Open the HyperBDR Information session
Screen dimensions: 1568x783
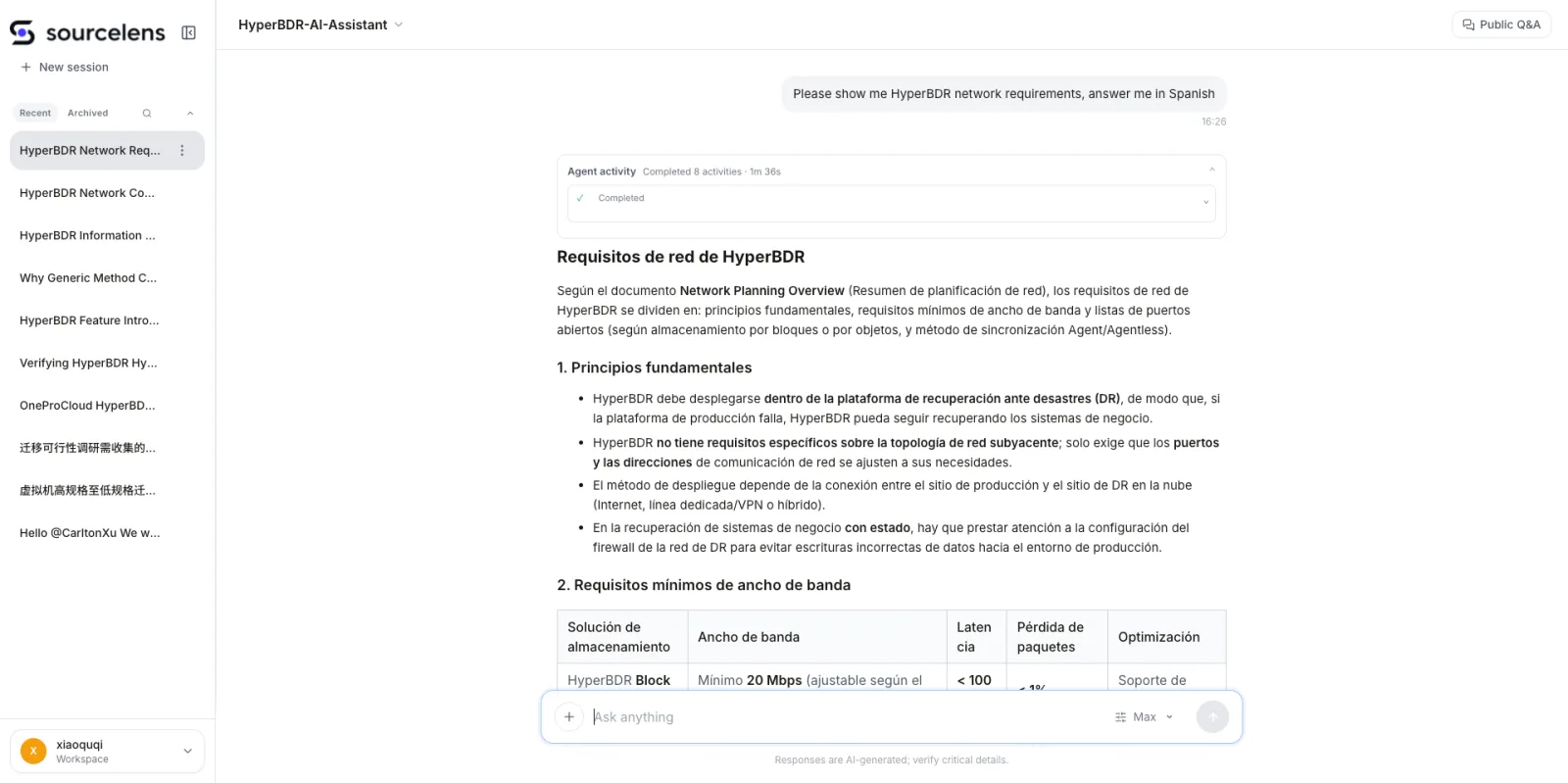pyautogui.click(x=107, y=236)
